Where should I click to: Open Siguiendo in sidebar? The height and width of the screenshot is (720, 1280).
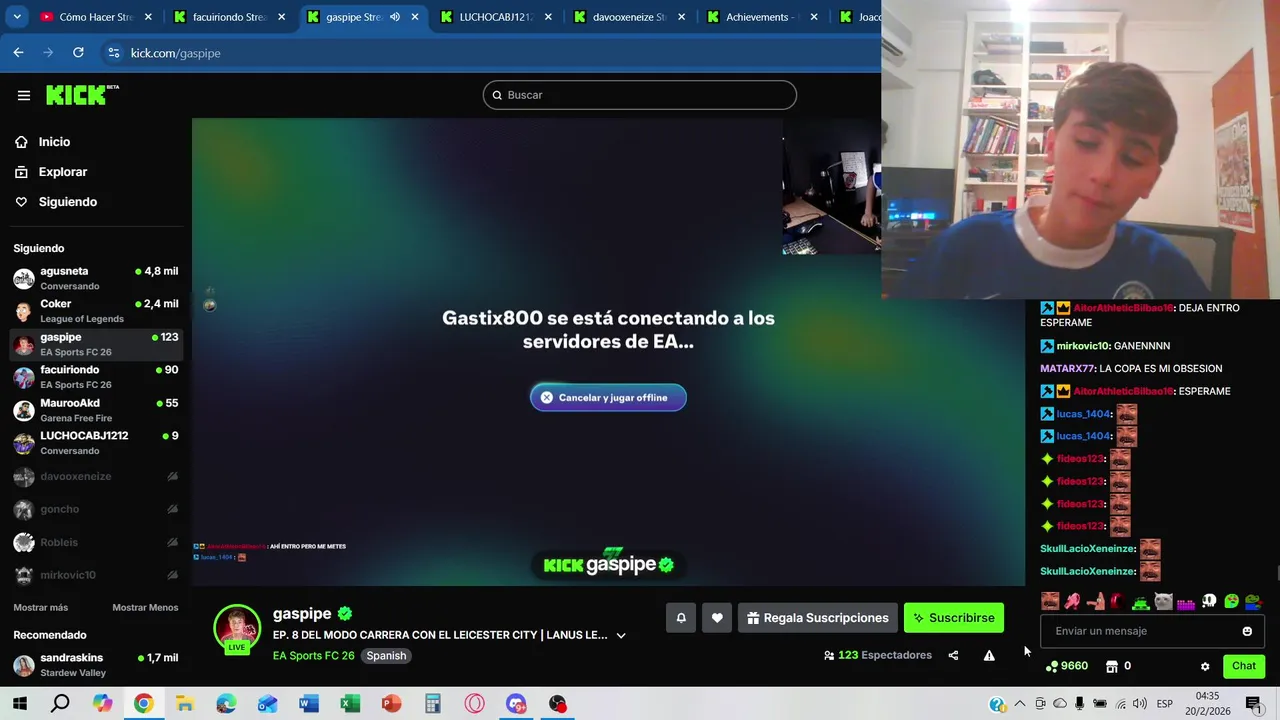click(x=68, y=202)
